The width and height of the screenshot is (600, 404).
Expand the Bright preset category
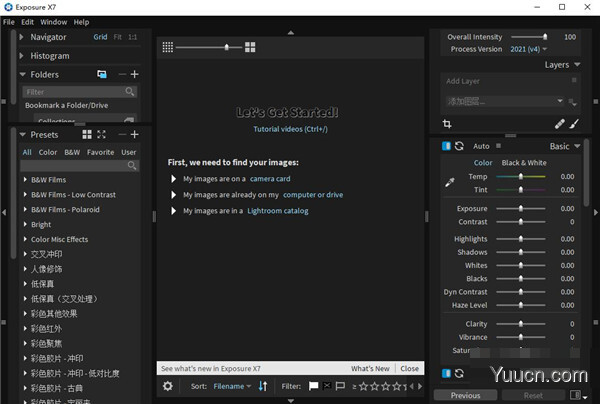[25, 224]
